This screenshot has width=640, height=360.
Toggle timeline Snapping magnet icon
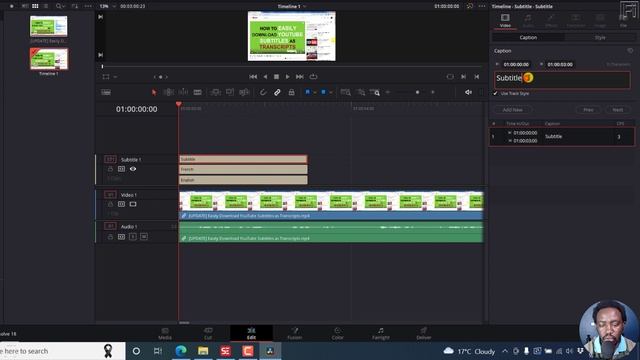(x=263, y=92)
